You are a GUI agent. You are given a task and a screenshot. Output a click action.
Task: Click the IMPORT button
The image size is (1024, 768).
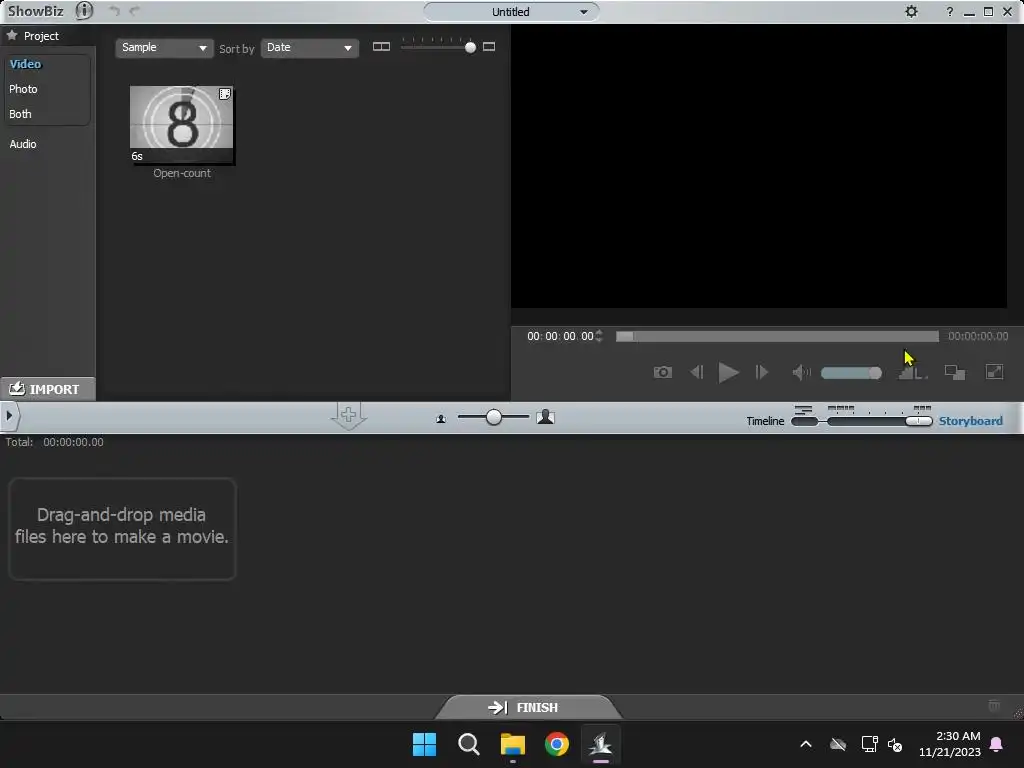tap(48, 389)
